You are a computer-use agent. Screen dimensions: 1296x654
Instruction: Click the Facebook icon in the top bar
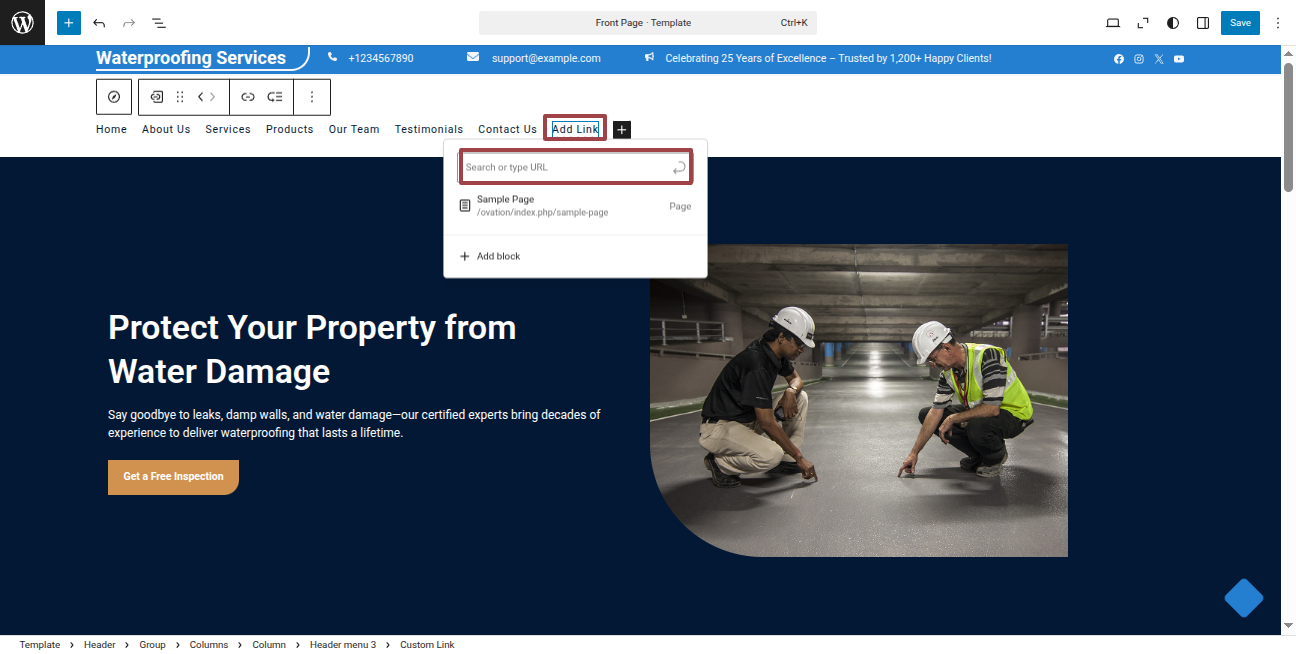pyautogui.click(x=1119, y=59)
